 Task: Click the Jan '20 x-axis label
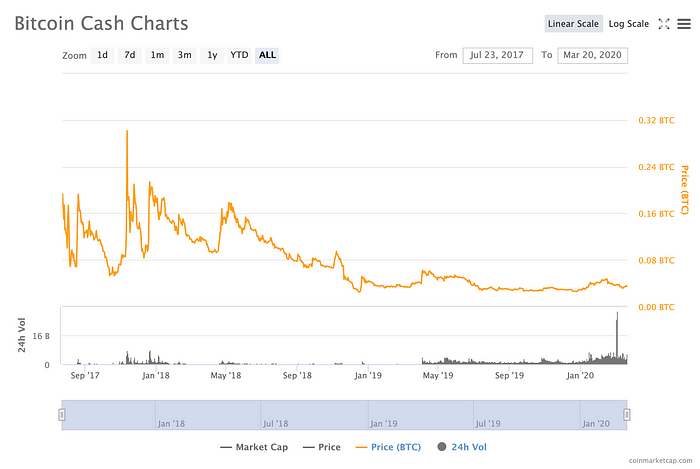coord(580,376)
